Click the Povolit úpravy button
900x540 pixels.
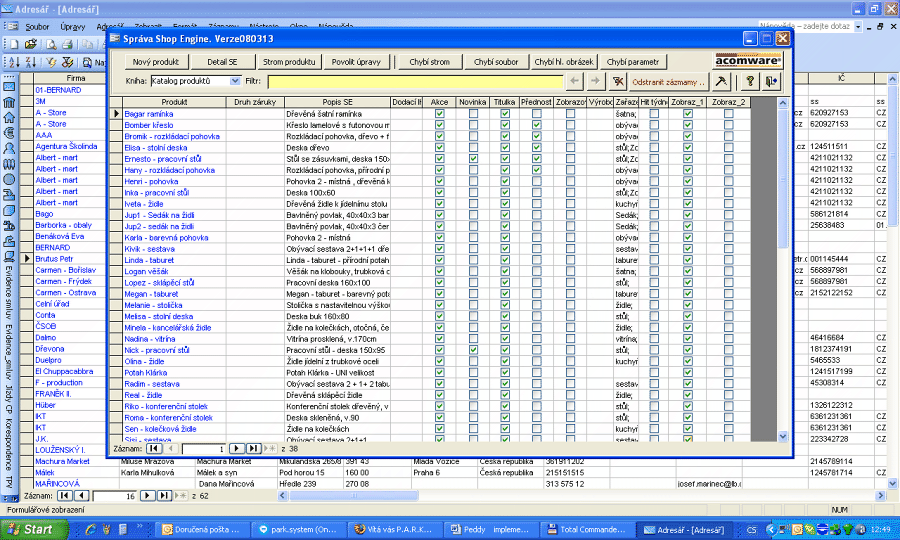click(x=356, y=62)
